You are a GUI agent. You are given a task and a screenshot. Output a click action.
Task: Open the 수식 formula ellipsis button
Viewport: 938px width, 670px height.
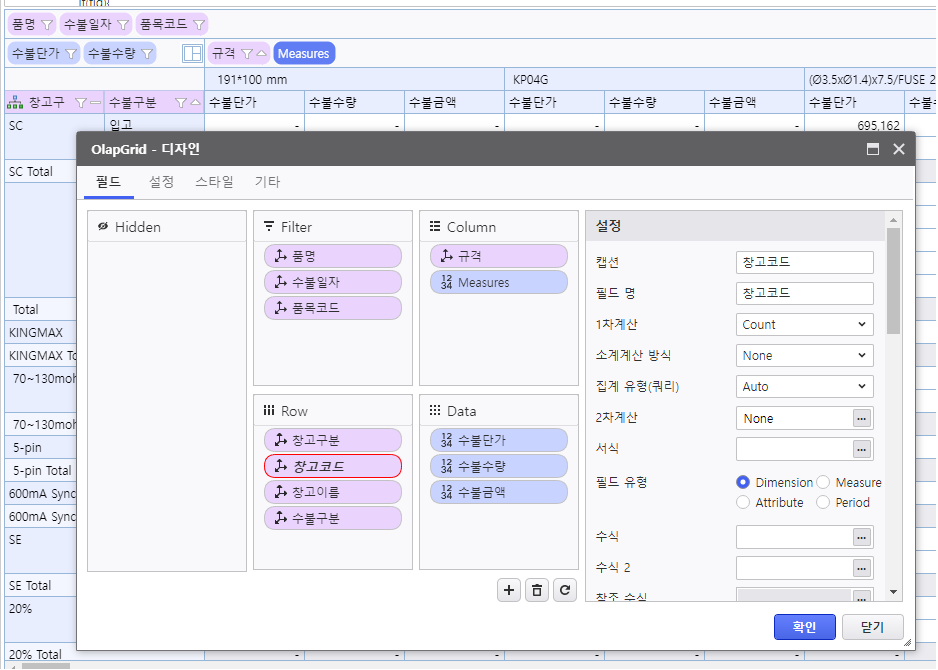(x=861, y=537)
